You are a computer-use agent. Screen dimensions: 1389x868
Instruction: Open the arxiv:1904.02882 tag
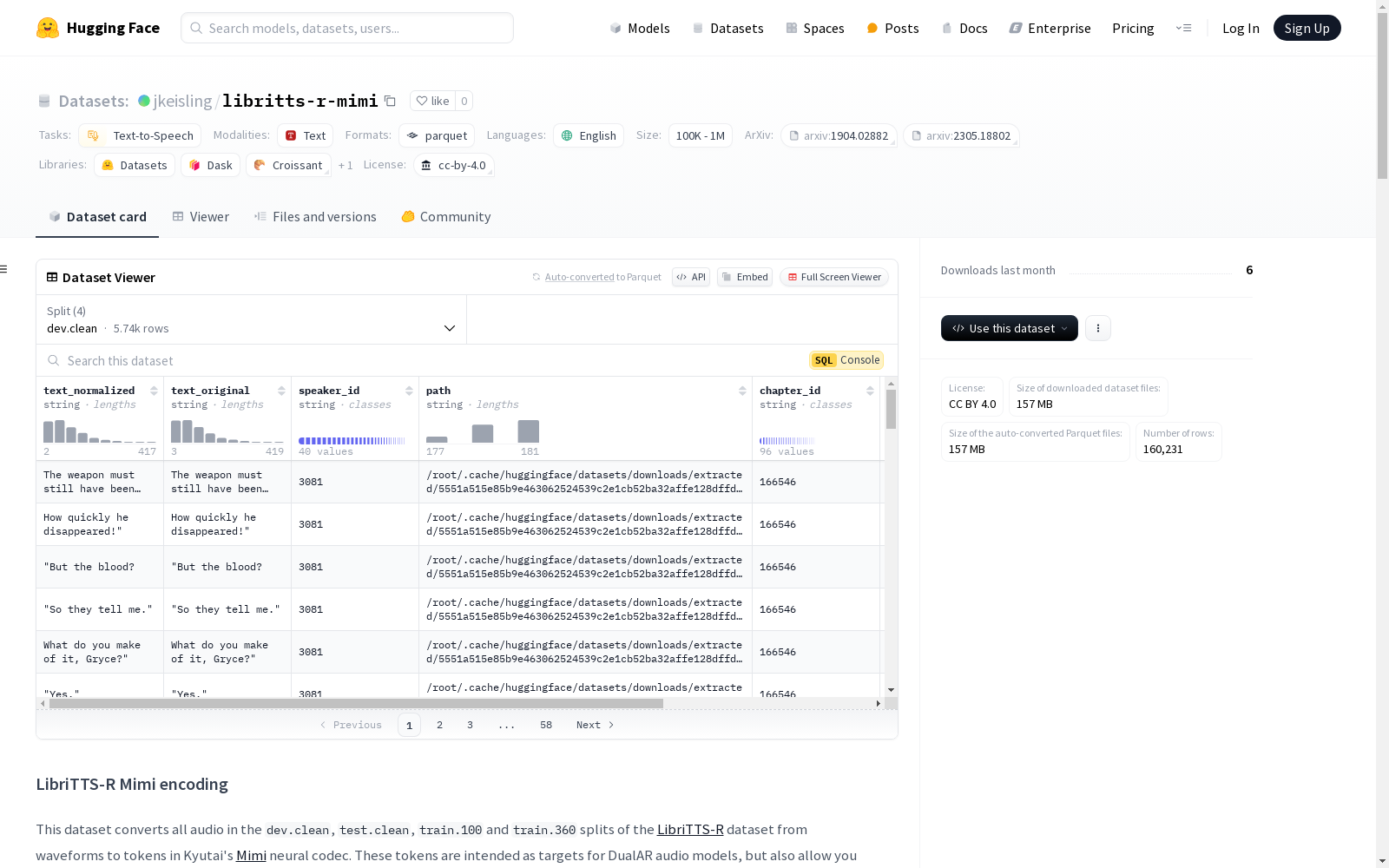pyautogui.click(x=839, y=135)
